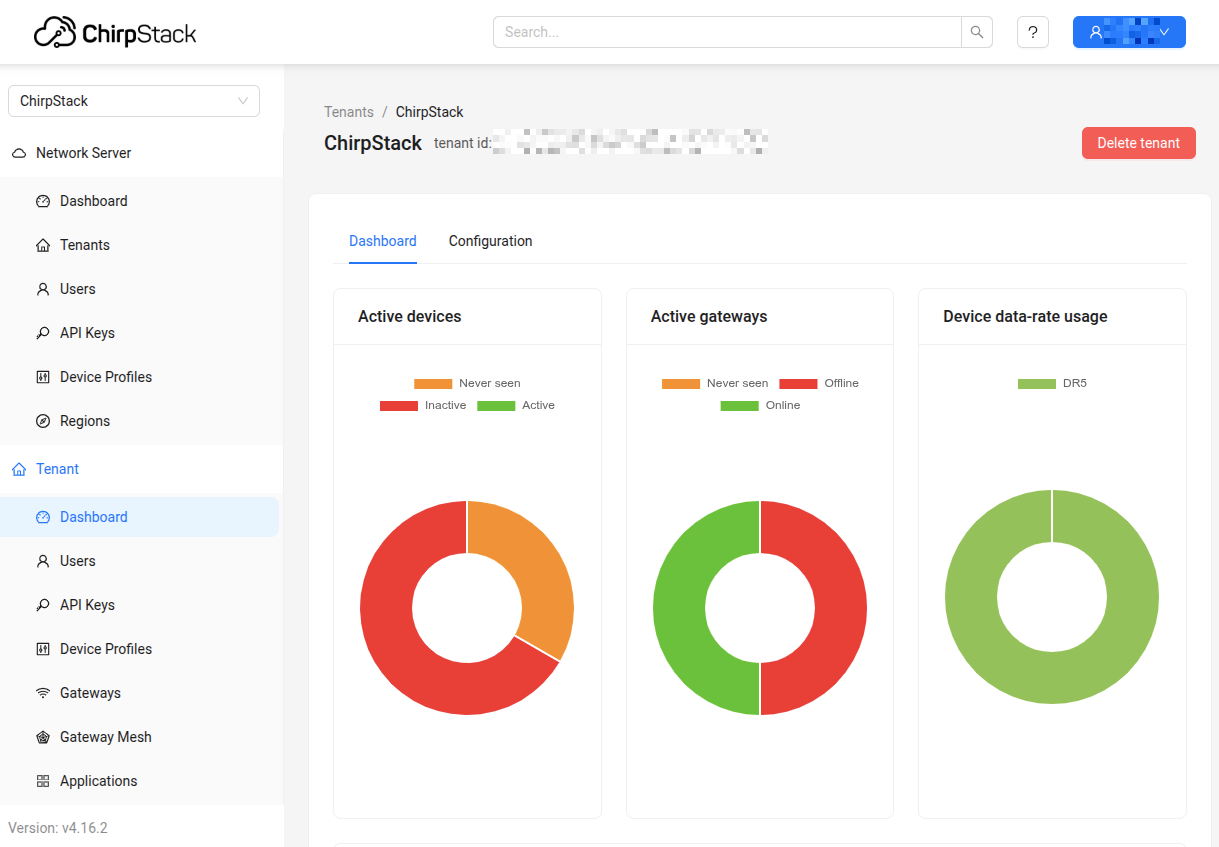Click the Tenant Device Profiles sliders icon
1219x847 pixels.
(43, 649)
